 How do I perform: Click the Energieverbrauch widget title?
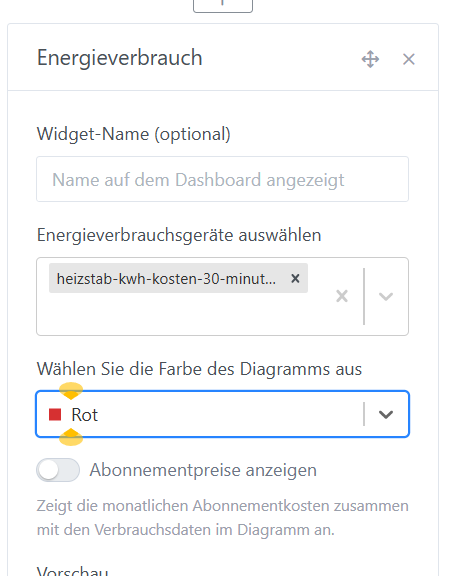click(120, 58)
